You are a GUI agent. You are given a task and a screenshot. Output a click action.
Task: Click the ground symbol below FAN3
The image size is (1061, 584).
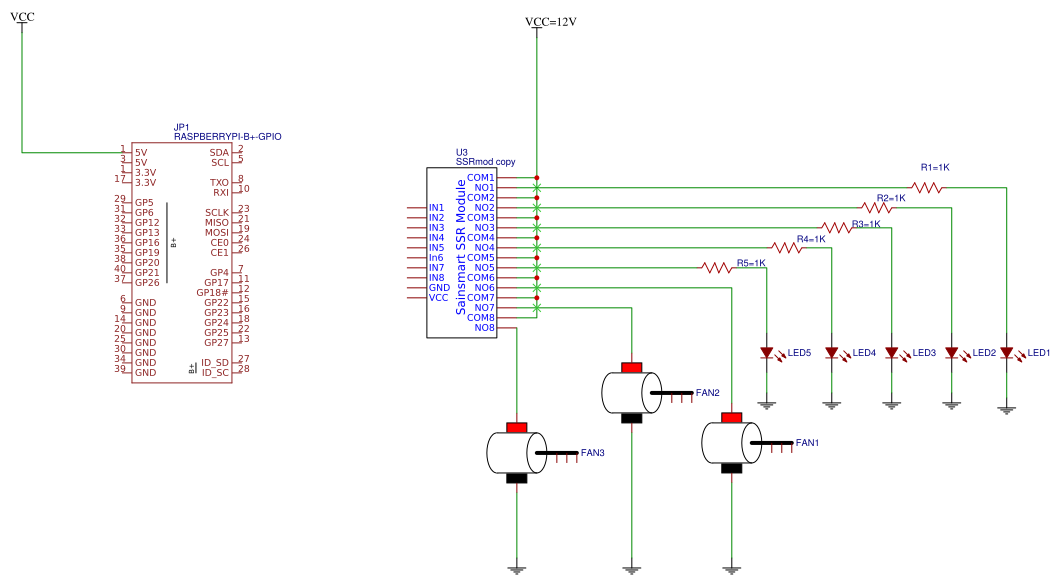[517, 570]
